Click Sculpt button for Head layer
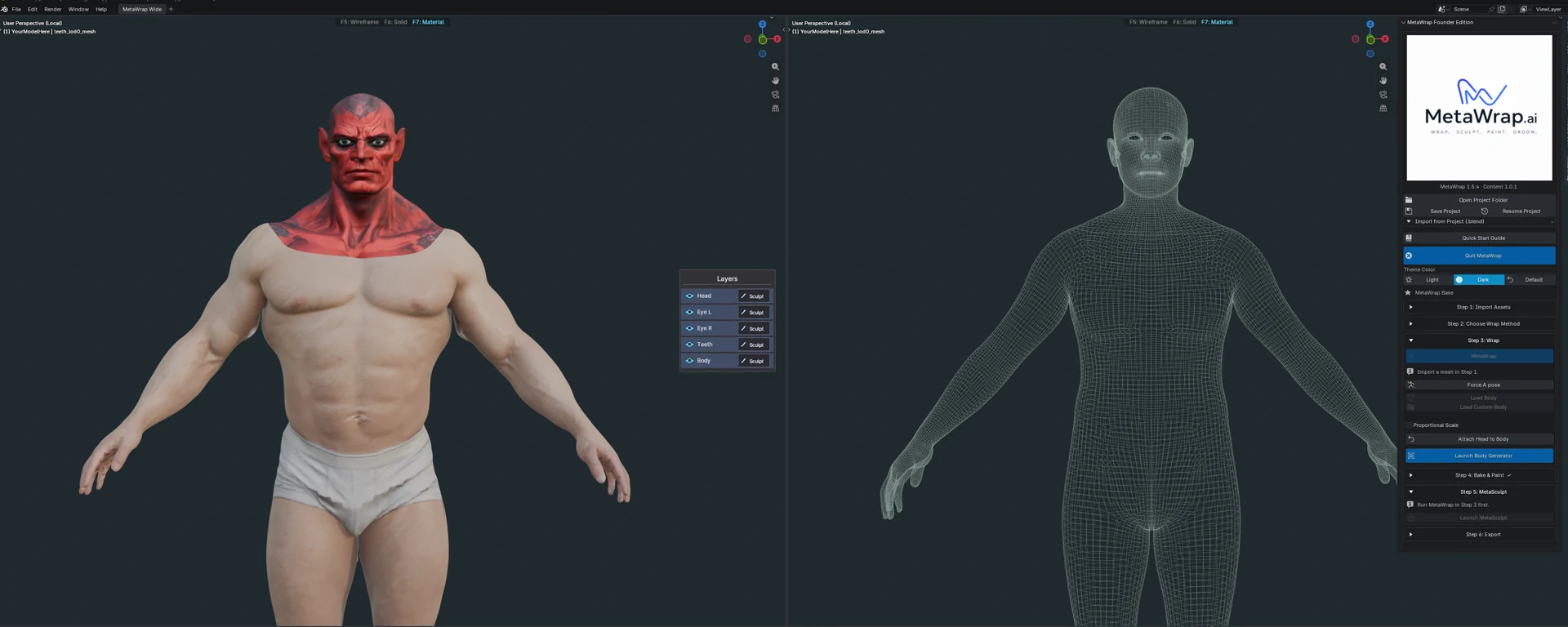 754,296
